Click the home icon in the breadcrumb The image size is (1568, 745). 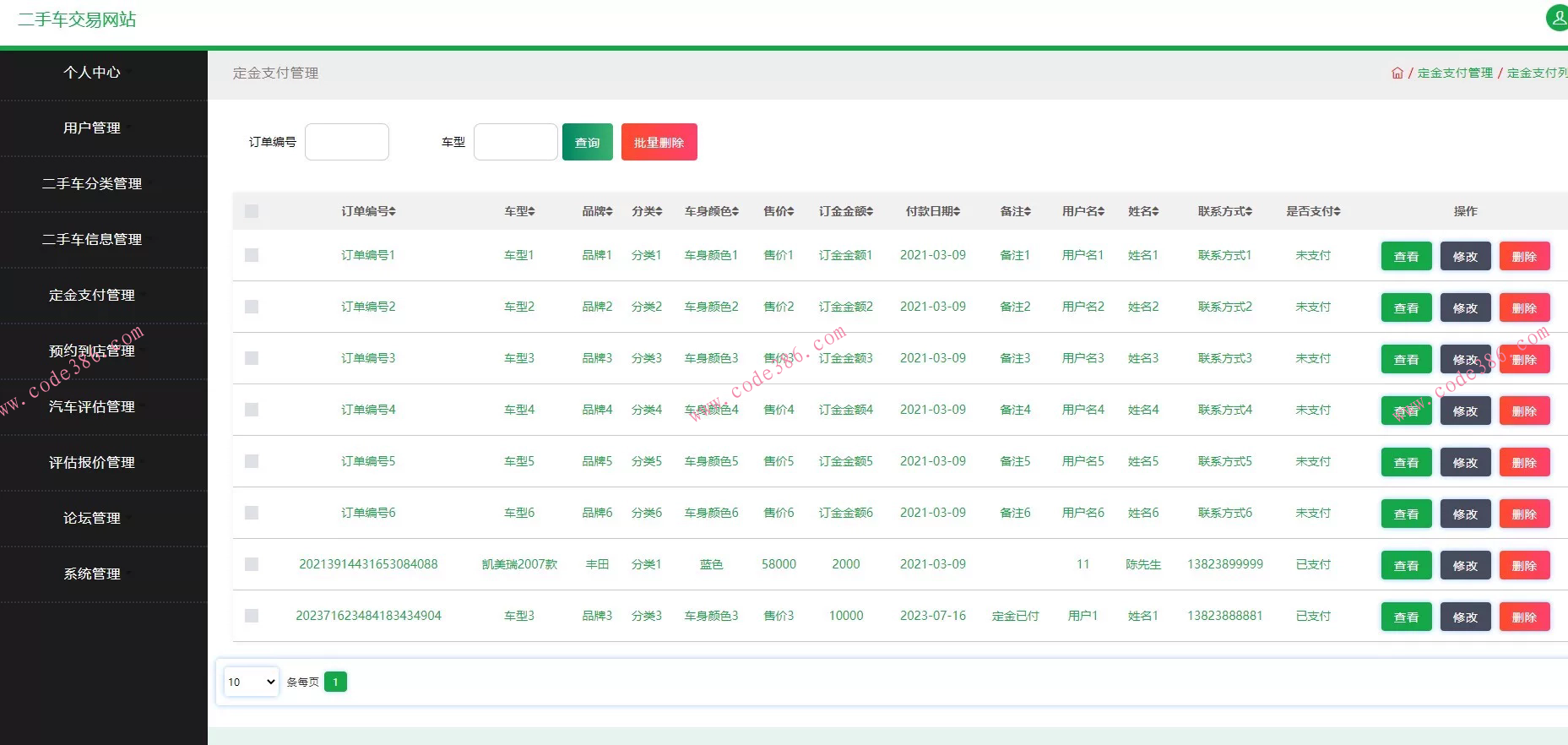[x=1397, y=73]
